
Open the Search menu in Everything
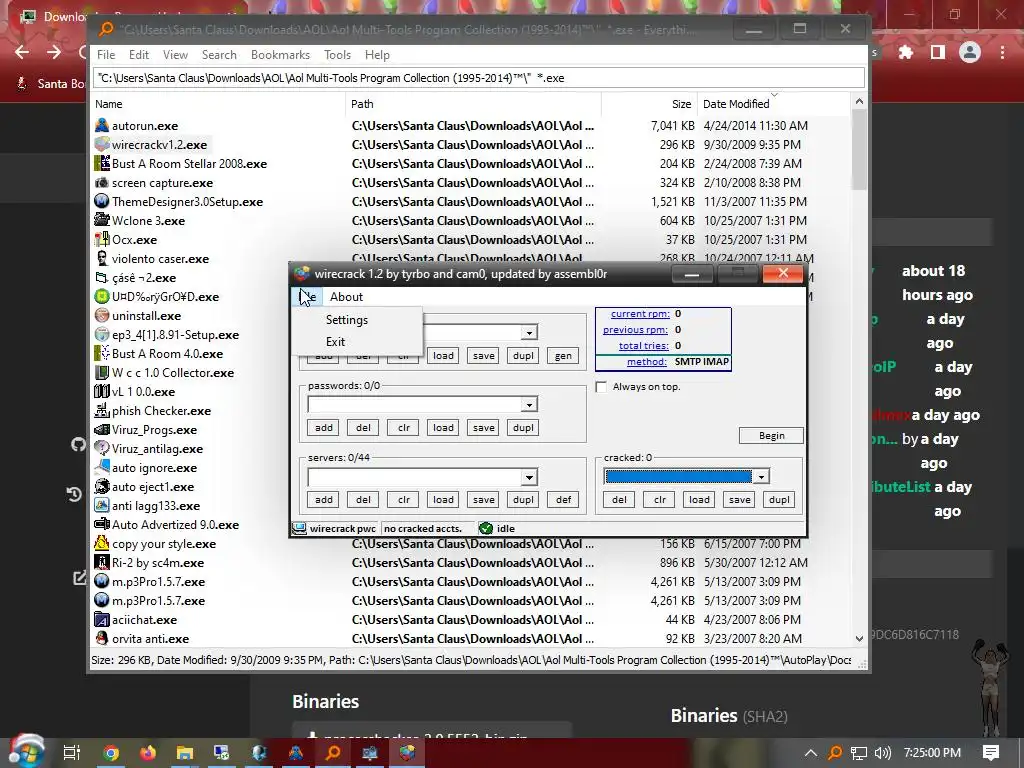219,55
